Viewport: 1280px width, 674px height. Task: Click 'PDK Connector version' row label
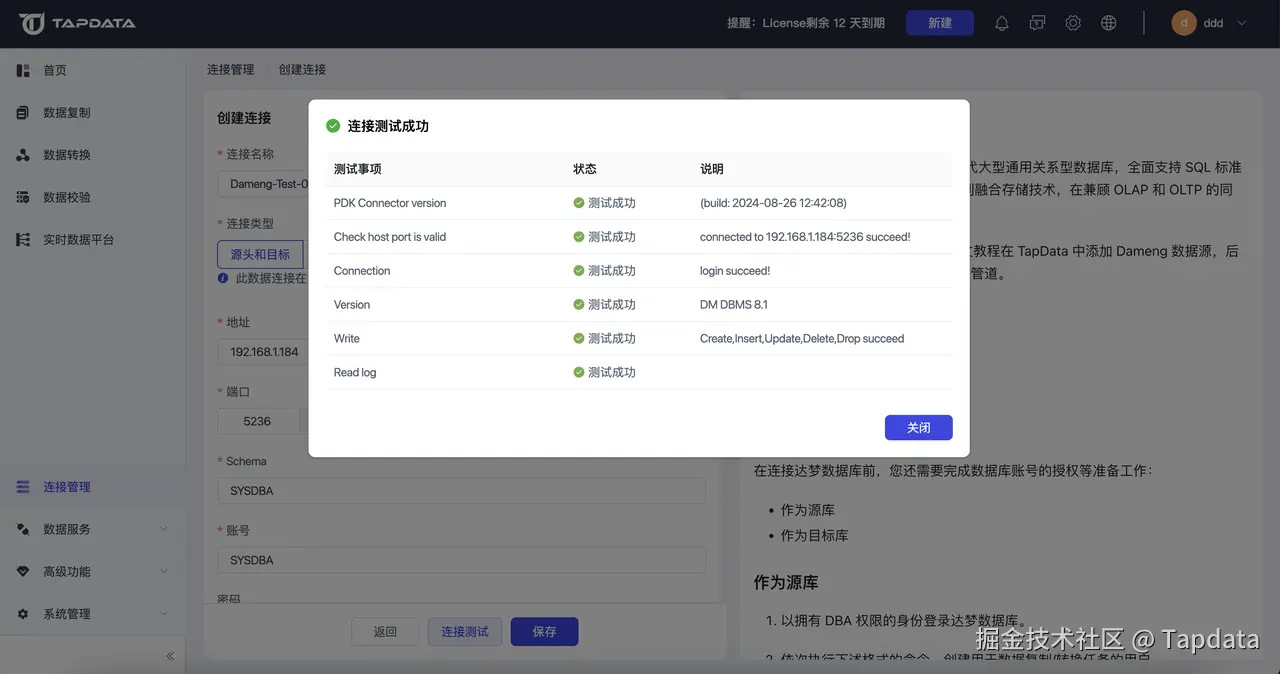click(x=390, y=203)
